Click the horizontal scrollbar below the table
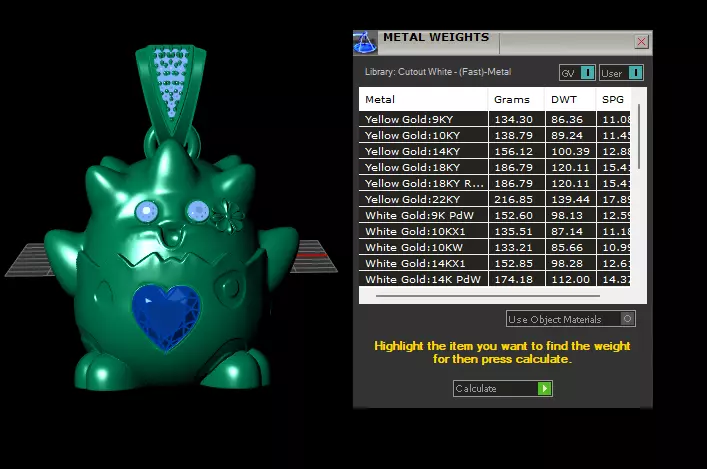Screen dimensions: 707x469 point(488,296)
